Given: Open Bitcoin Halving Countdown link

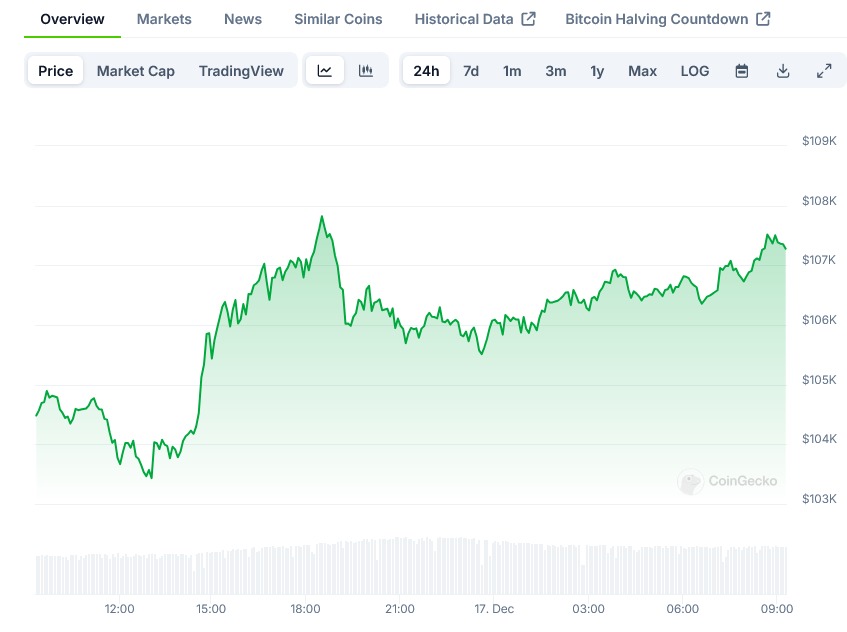Looking at the screenshot, I should click(x=667, y=19).
